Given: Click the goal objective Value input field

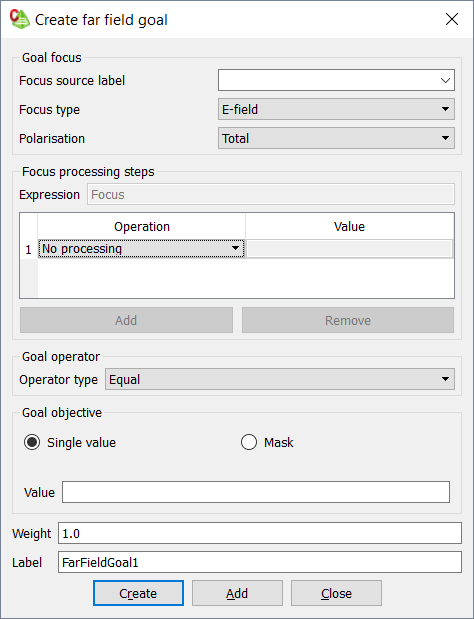Looking at the screenshot, I should click(256, 492).
